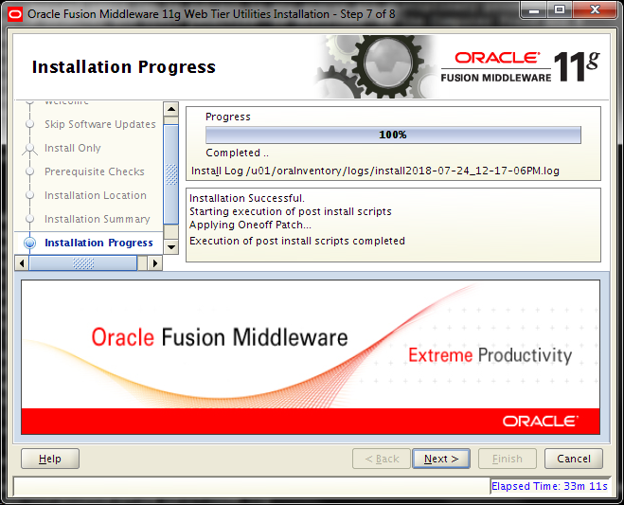Select the Prerequisite Checks step

94,172
